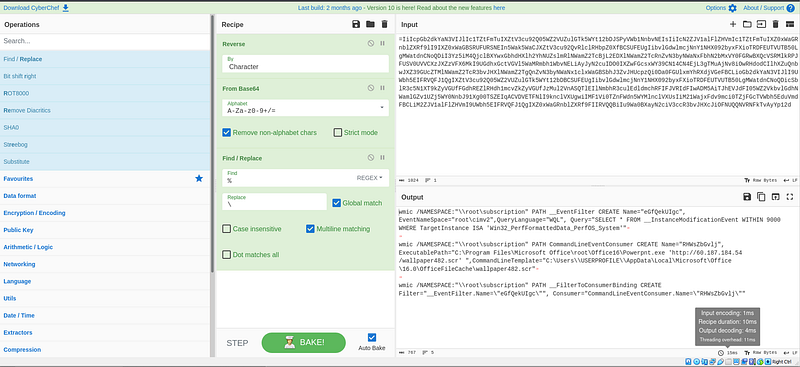This screenshot has width=800, height=367.
Task: Expand the Networking category
Action: coord(105,264)
